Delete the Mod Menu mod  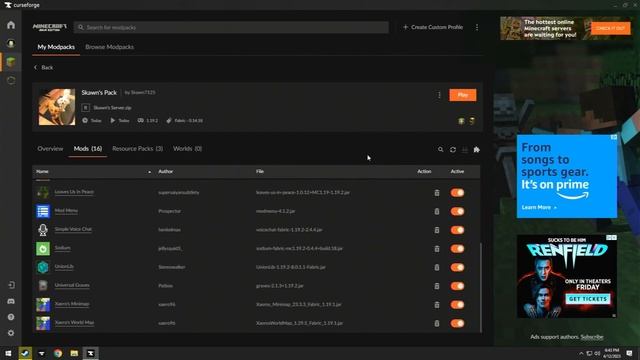[437, 211]
